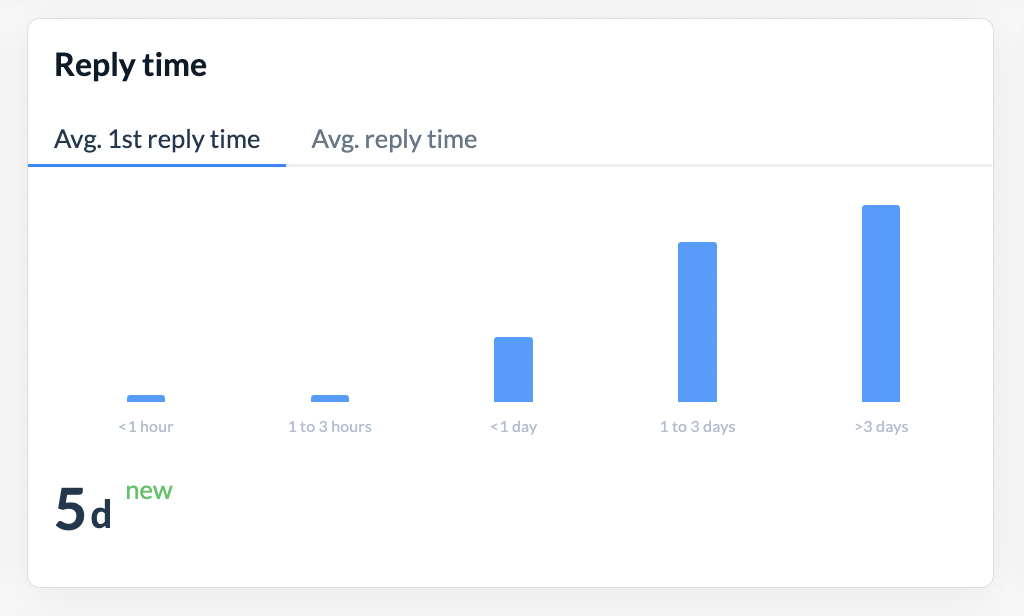The height and width of the screenshot is (616, 1024).
Task: Click the '1 to 3 hours' axis label
Action: coord(330,427)
